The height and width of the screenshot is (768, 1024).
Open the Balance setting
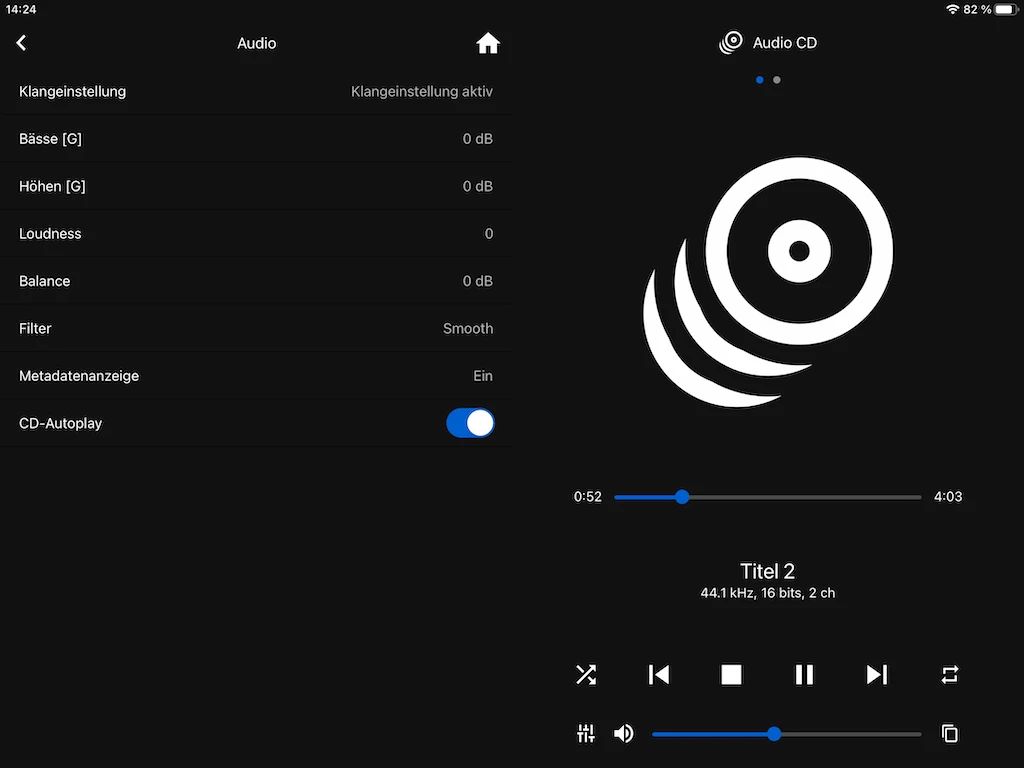click(x=256, y=281)
